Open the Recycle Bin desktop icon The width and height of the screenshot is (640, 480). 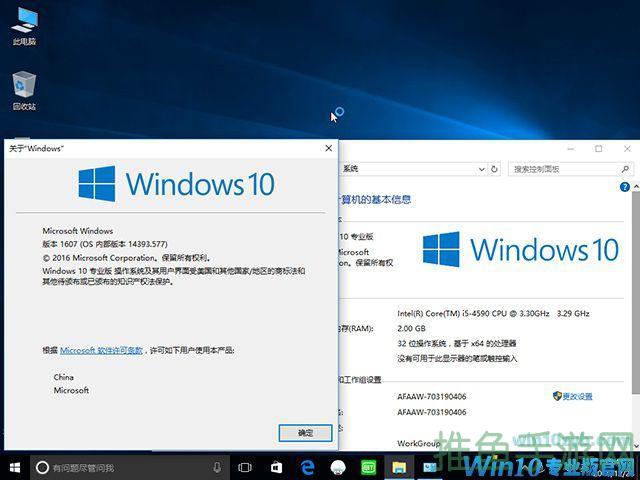click(x=24, y=86)
